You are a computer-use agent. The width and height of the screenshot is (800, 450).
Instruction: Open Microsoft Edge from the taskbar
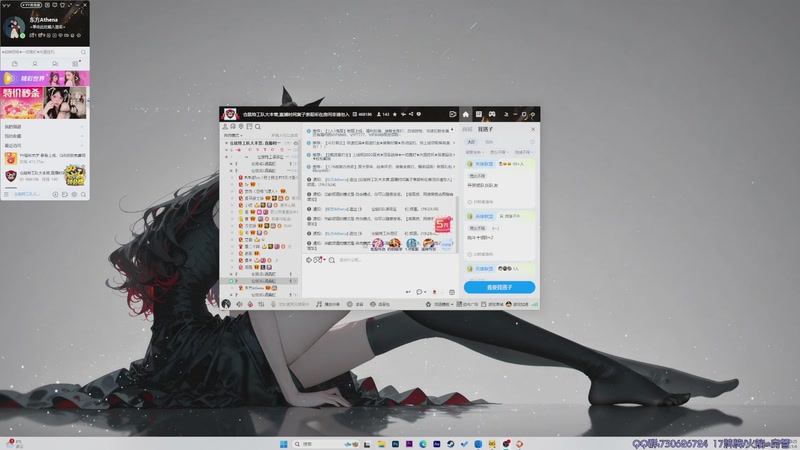tap(423, 444)
